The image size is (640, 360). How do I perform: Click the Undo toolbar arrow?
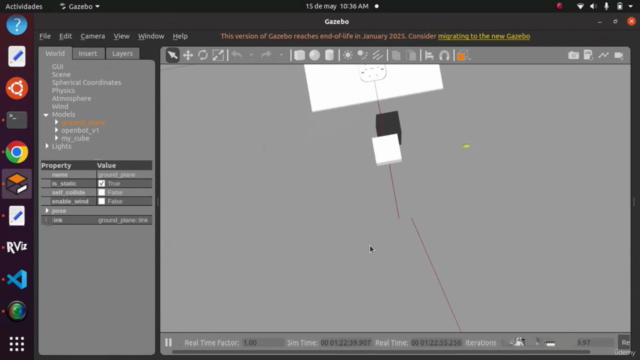[x=237, y=55]
